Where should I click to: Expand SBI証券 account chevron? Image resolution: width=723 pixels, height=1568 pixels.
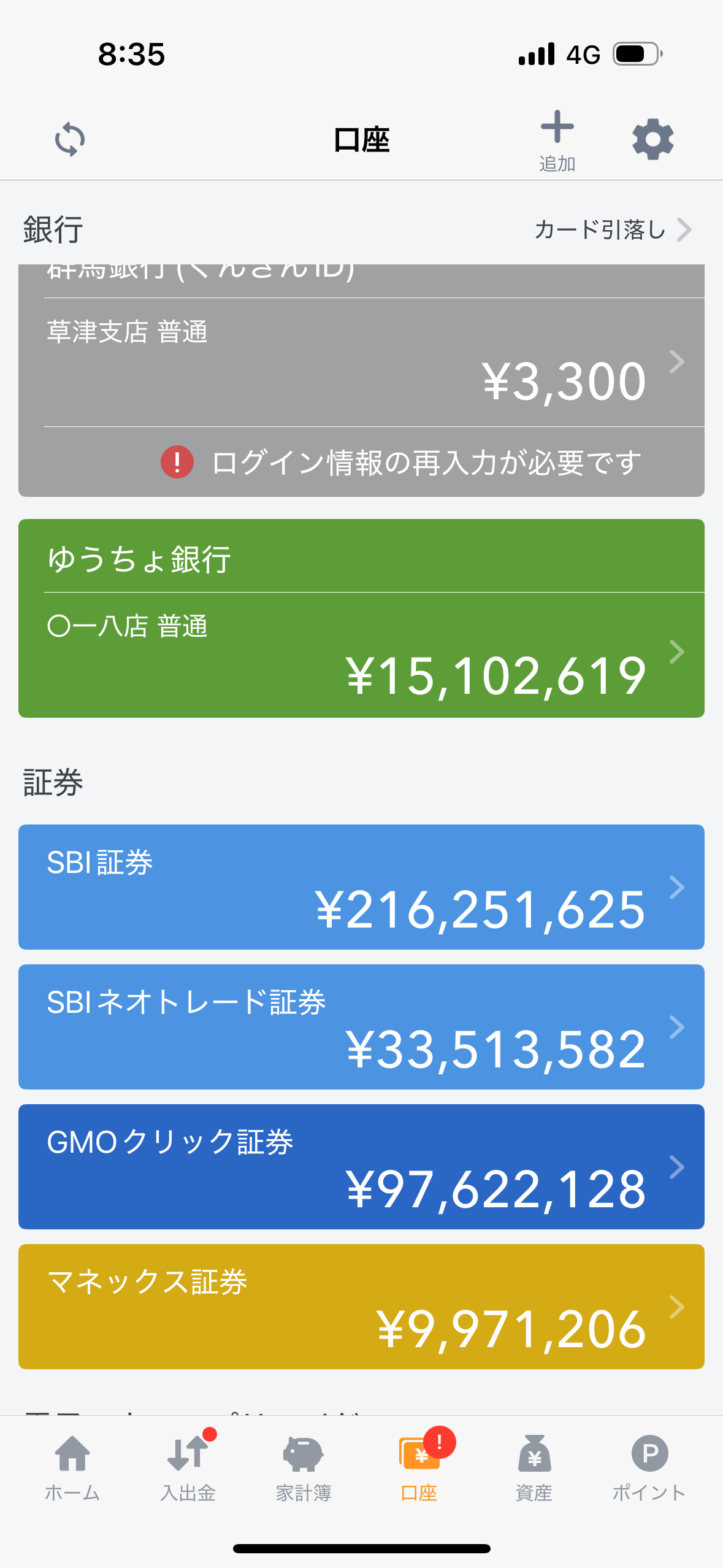(676, 887)
